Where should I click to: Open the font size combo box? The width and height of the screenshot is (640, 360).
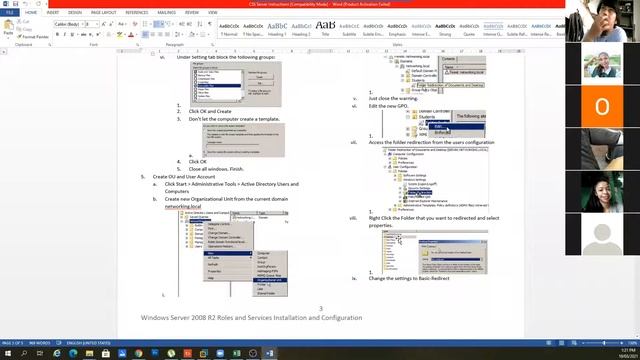[92, 24]
